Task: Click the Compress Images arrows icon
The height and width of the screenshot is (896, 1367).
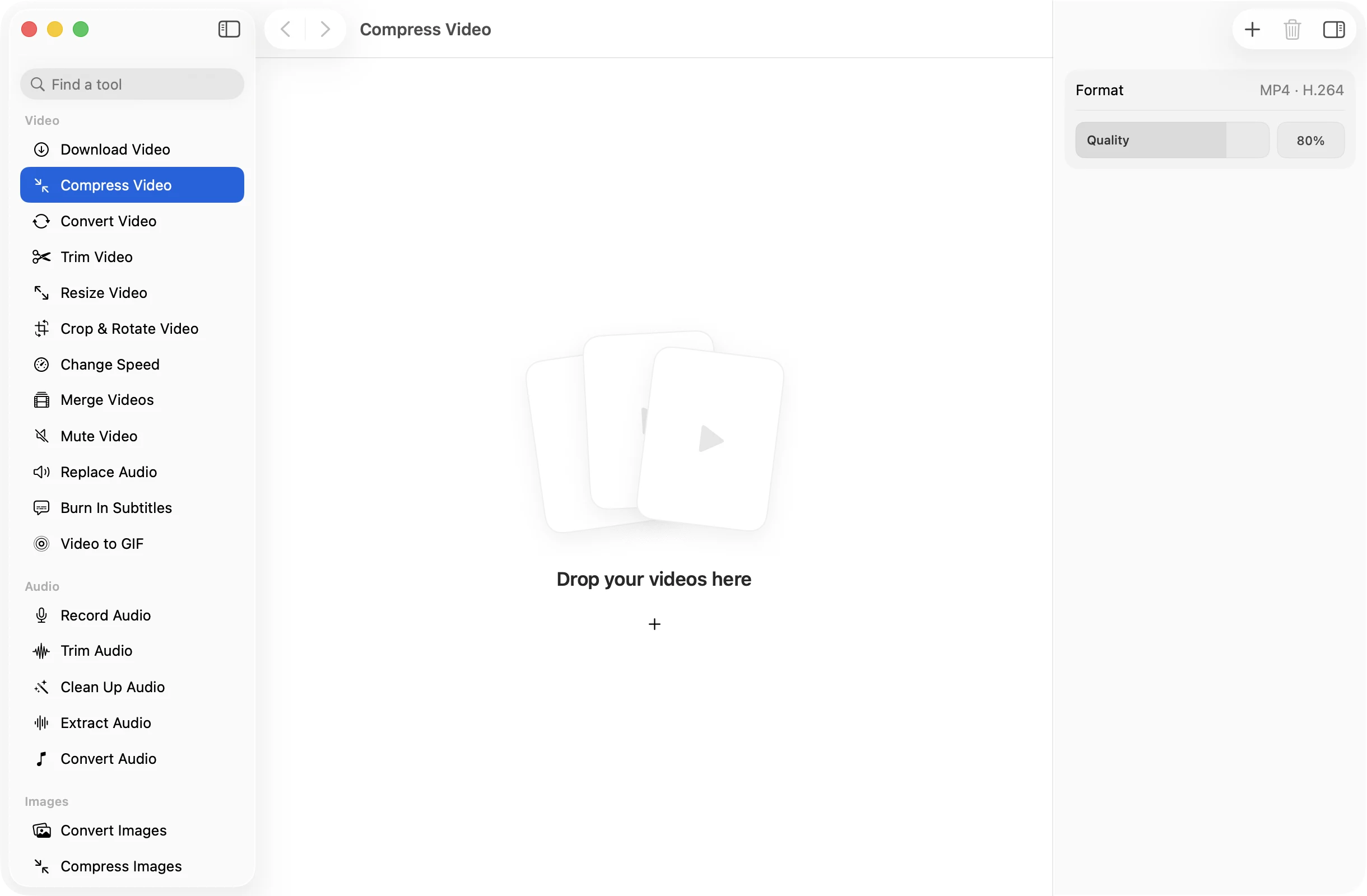Action: click(41, 866)
